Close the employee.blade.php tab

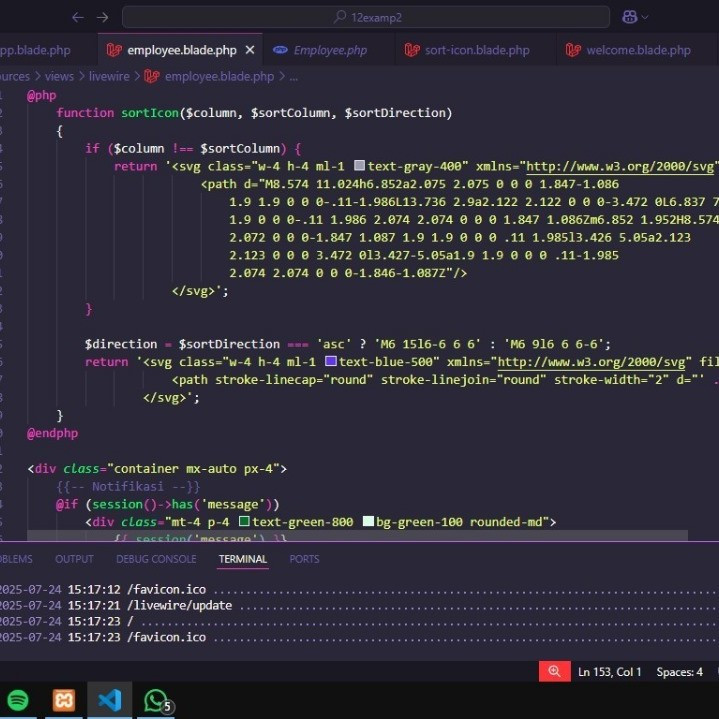pos(249,50)
